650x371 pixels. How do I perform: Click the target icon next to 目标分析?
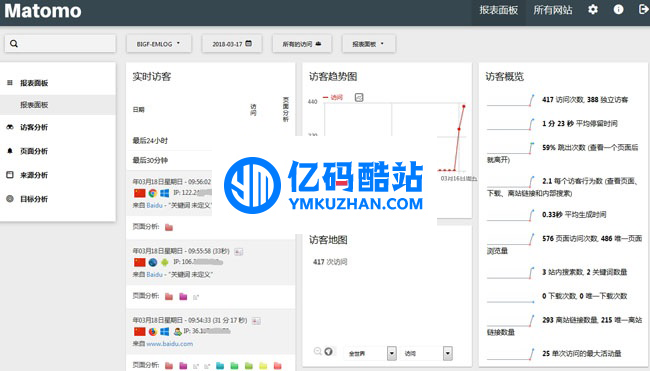[x=10, y=199]
